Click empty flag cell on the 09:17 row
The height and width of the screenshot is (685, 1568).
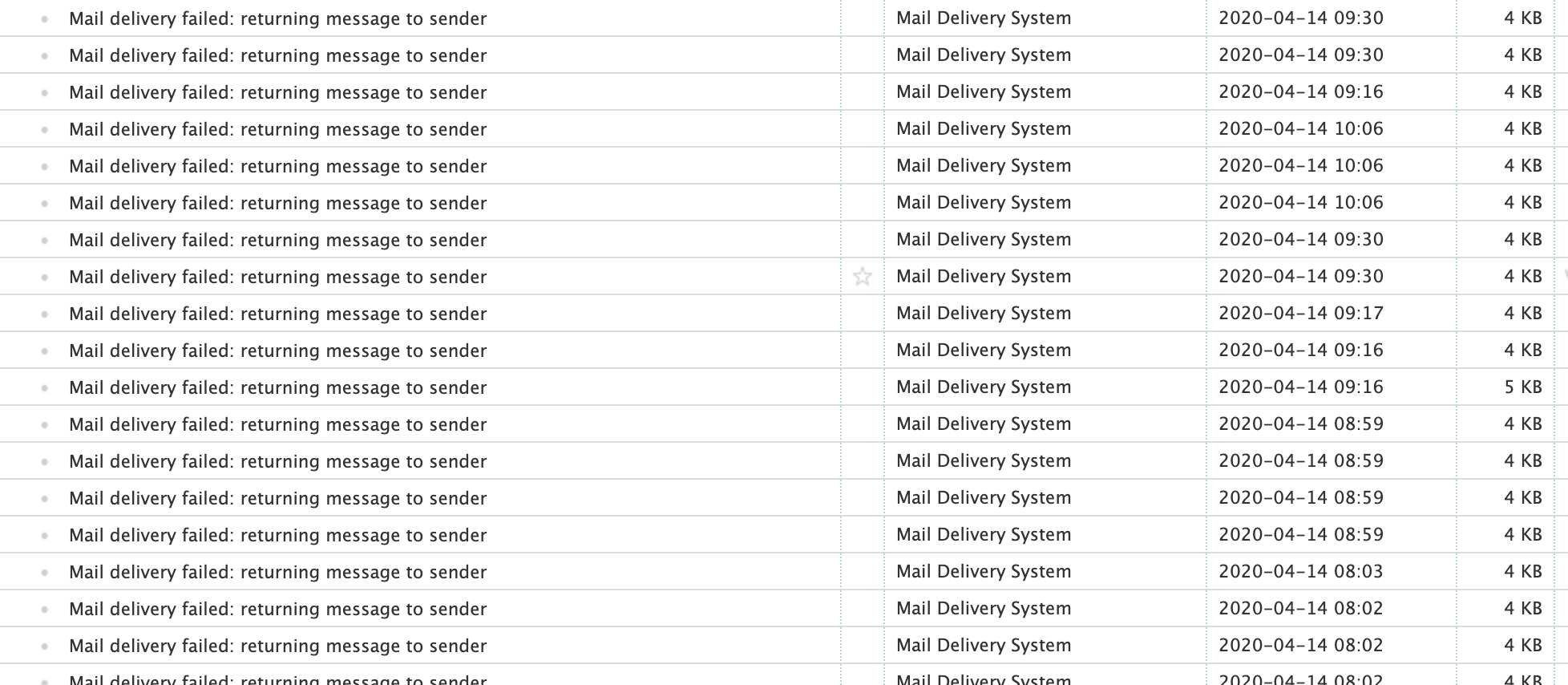click(863, 314)
